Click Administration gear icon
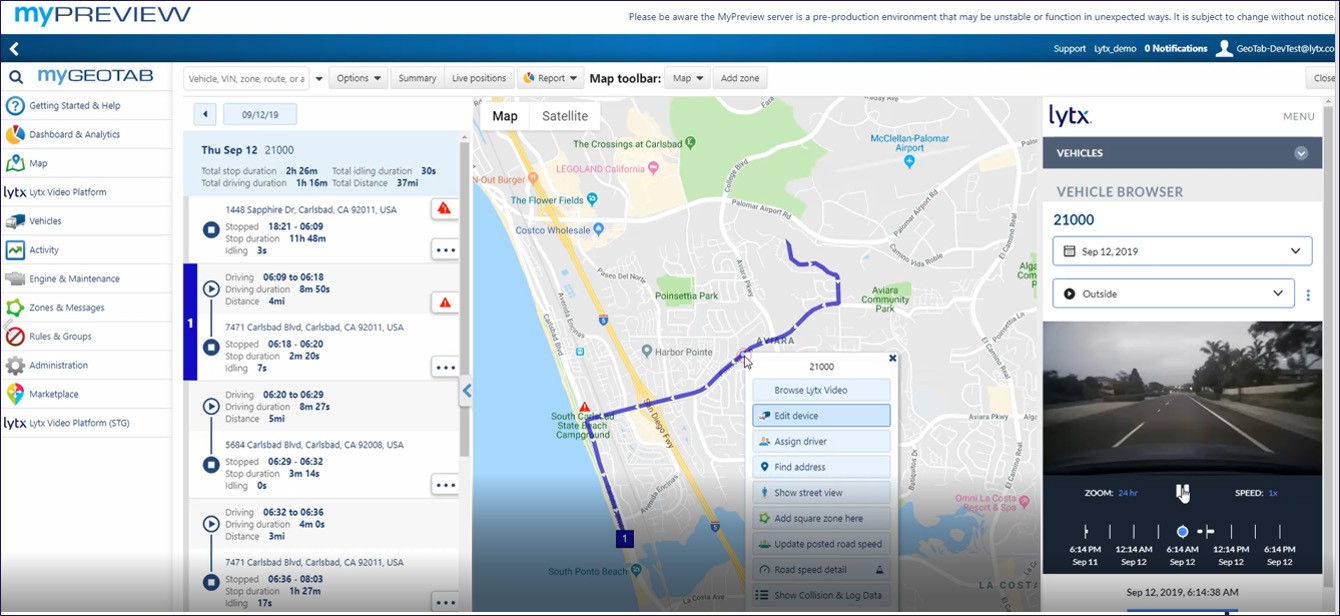The width and height of the screenshot is (1340, 616). tap(15, 366)
